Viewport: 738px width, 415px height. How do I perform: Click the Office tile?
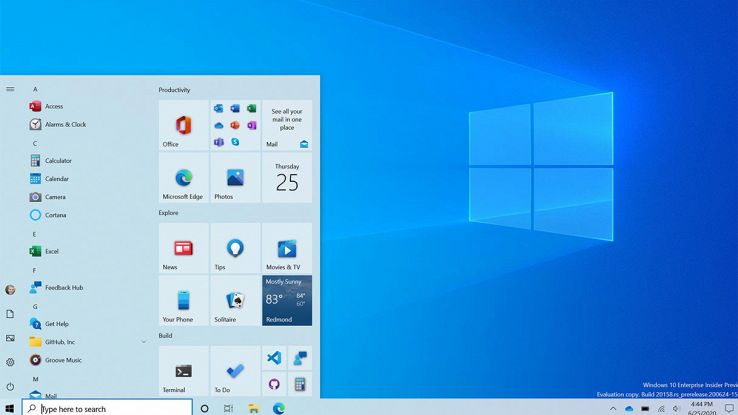(x=184, y=125)
